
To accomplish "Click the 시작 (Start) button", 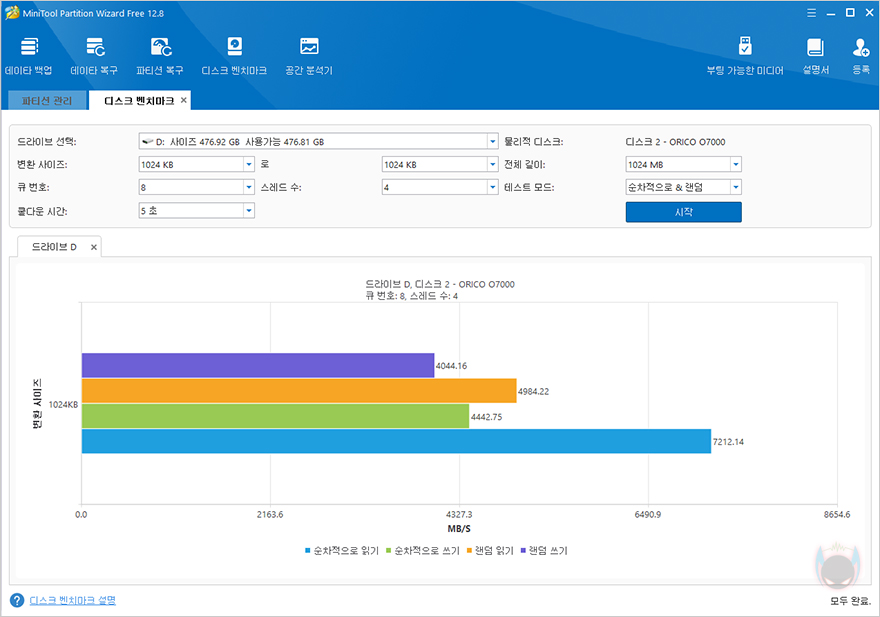I will [684, 212].
